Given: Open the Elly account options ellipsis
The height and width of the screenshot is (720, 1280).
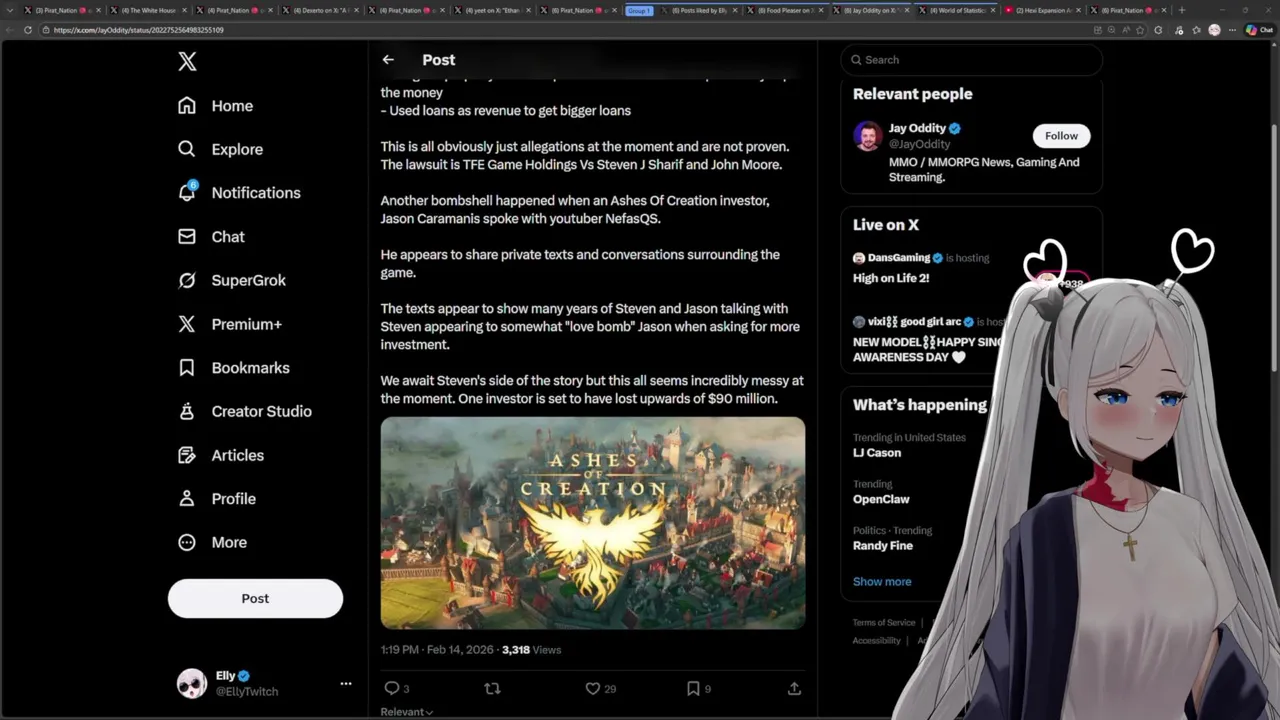Looking at the screenshot, I should pyautogui.click(x=346, y=684).
